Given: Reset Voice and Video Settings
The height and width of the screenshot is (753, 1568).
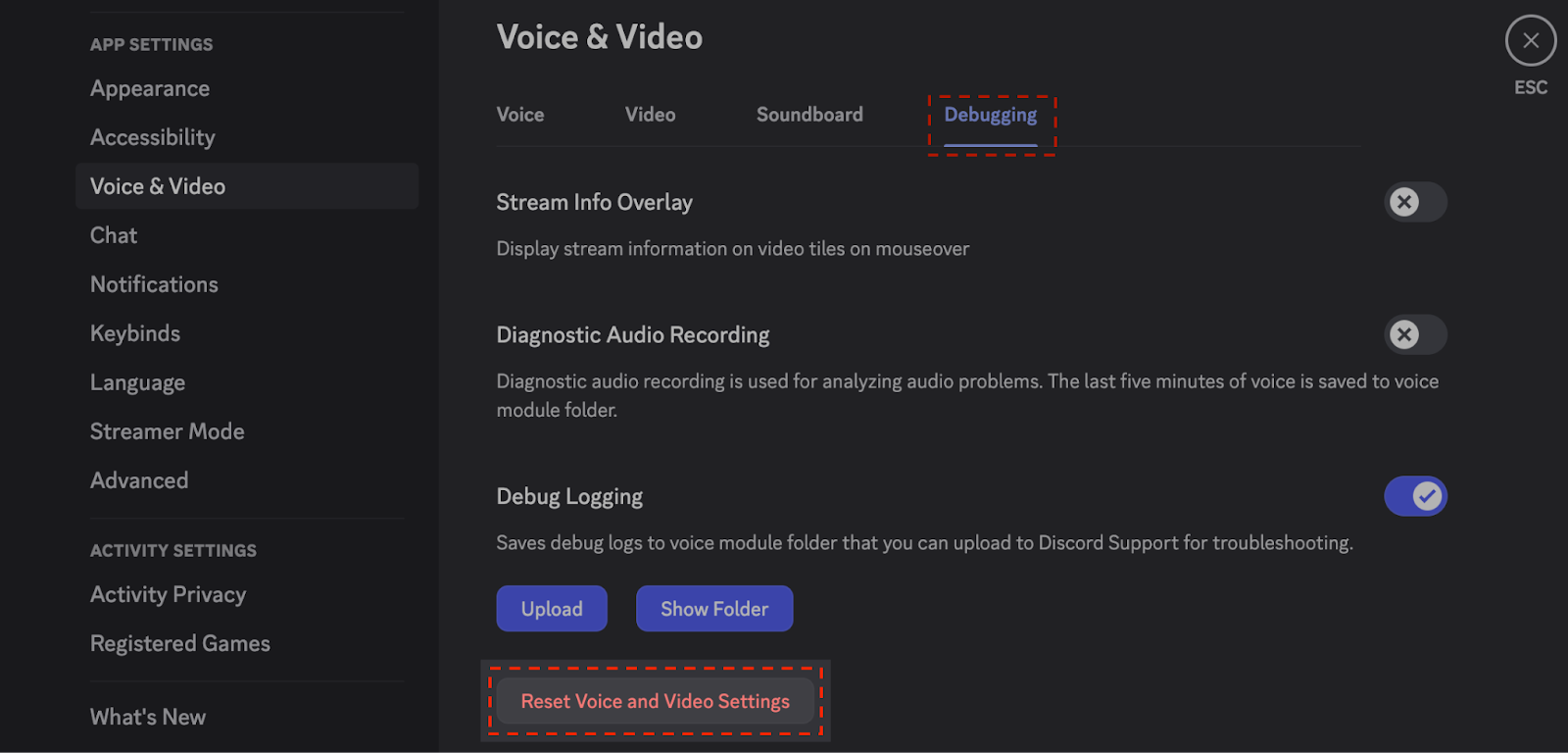Looking at the screenshot, I should click(x=656, y=701).
